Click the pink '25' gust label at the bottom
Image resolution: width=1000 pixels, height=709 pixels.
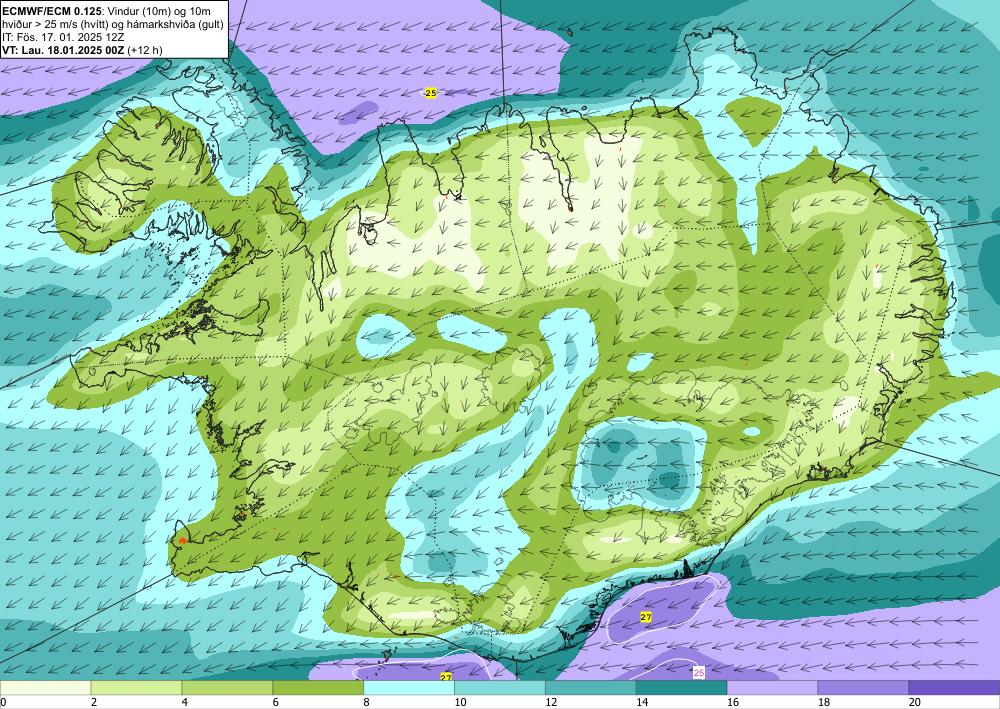click(699, 673)
